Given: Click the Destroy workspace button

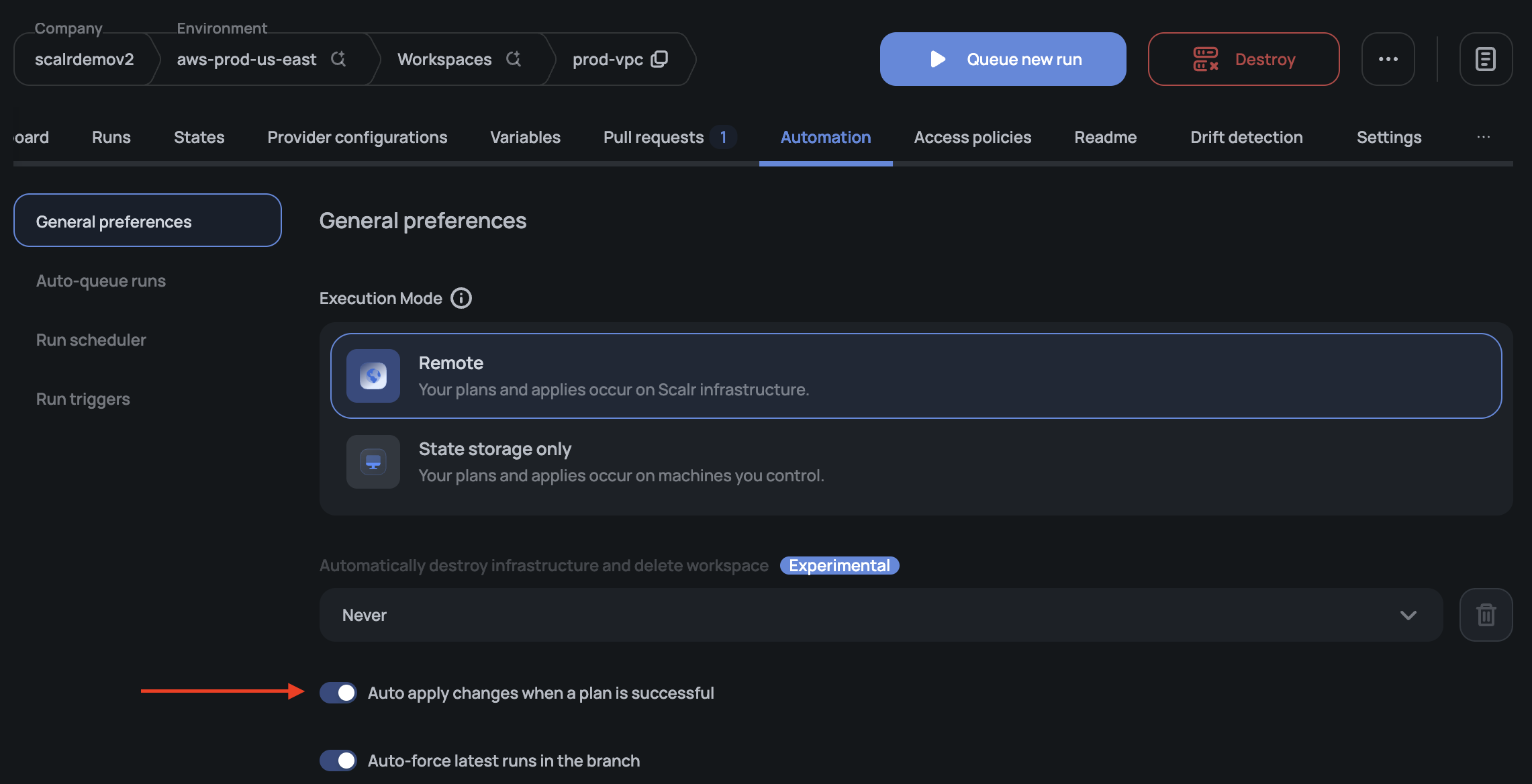Looking at the screenshot, I should [x=1243, y=59].
